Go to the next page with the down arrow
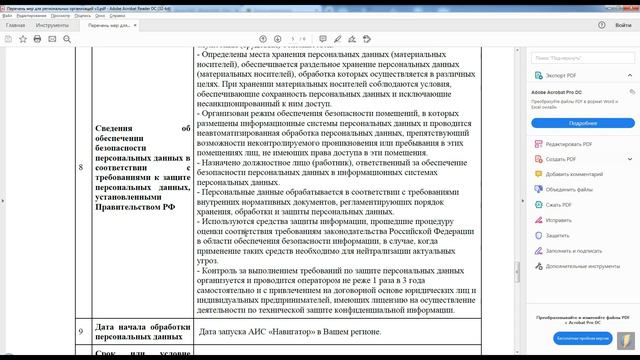The width and height of the screenshot is (640, 360). 278,39
